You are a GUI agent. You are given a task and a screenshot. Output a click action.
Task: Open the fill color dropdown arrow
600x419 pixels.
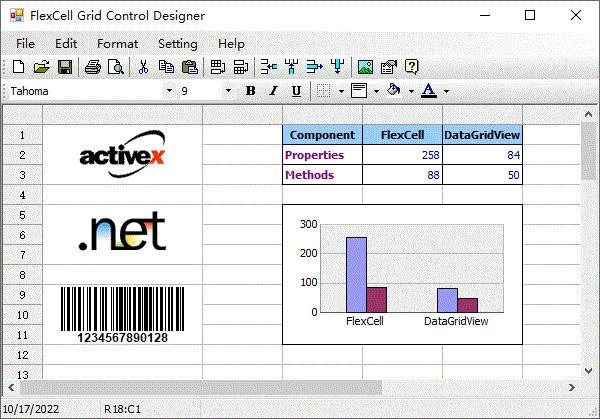click(x=411, y=91)
